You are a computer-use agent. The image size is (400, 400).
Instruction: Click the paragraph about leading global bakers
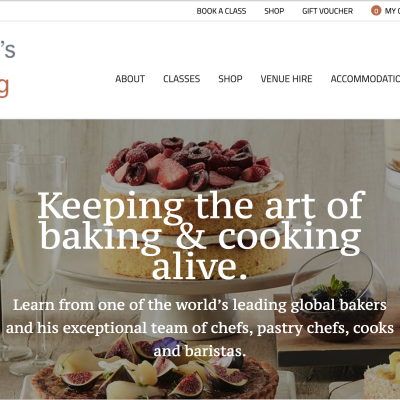tap(200, 328)
